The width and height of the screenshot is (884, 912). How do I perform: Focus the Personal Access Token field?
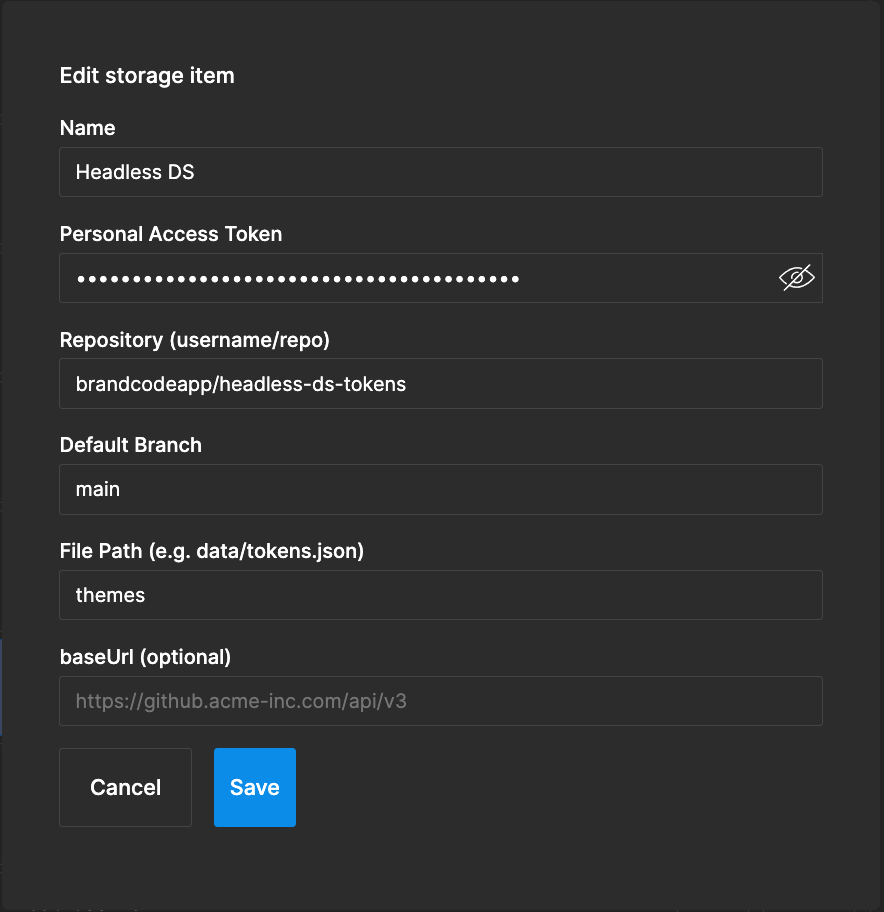(x=441, y=278)
